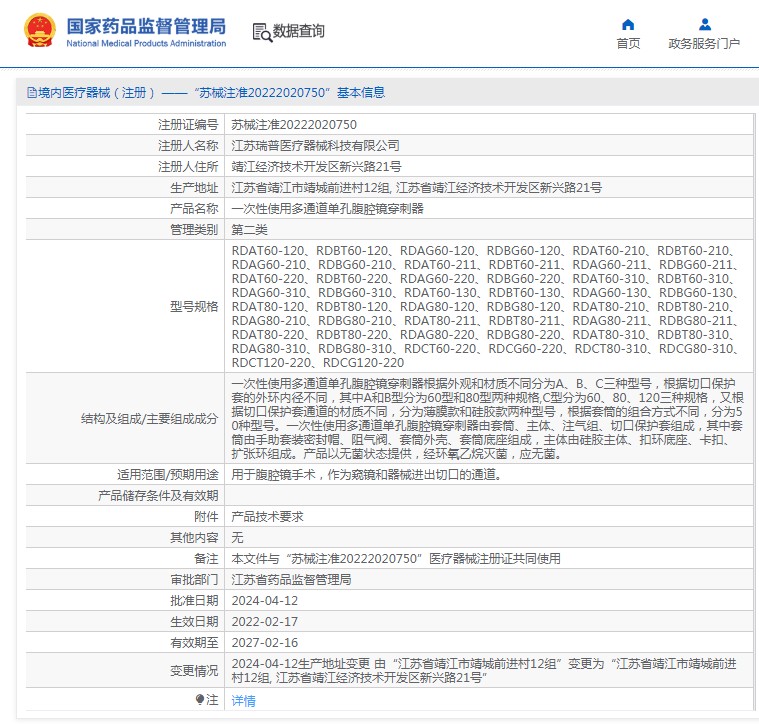Click the 生产地址 value row

pos(416,188)
